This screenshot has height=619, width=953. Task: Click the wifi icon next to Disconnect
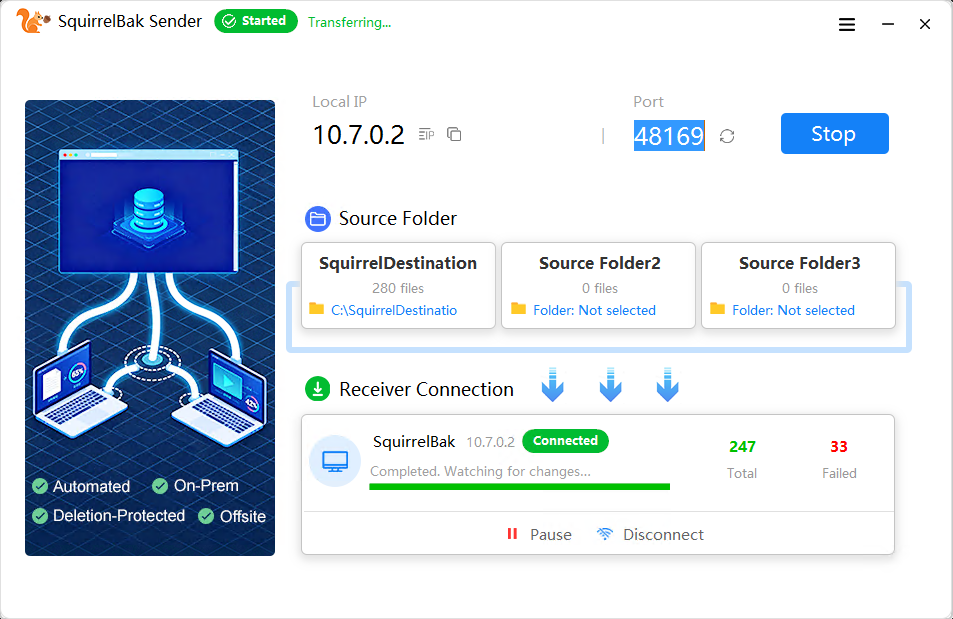(x=604, y=534)
